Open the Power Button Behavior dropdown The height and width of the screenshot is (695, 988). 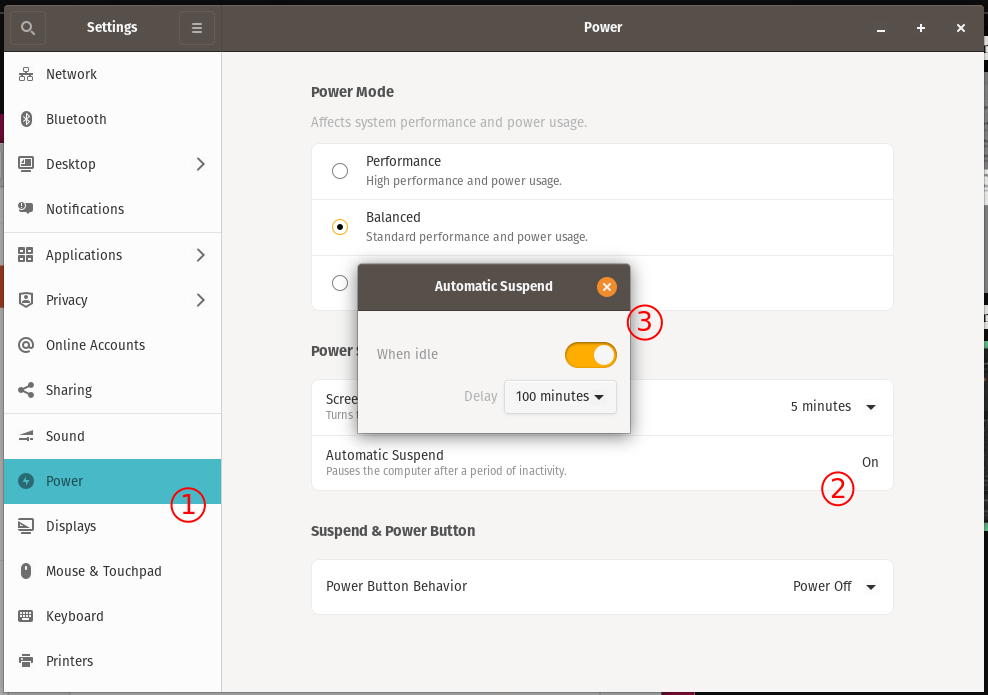[x=834, y=587]
